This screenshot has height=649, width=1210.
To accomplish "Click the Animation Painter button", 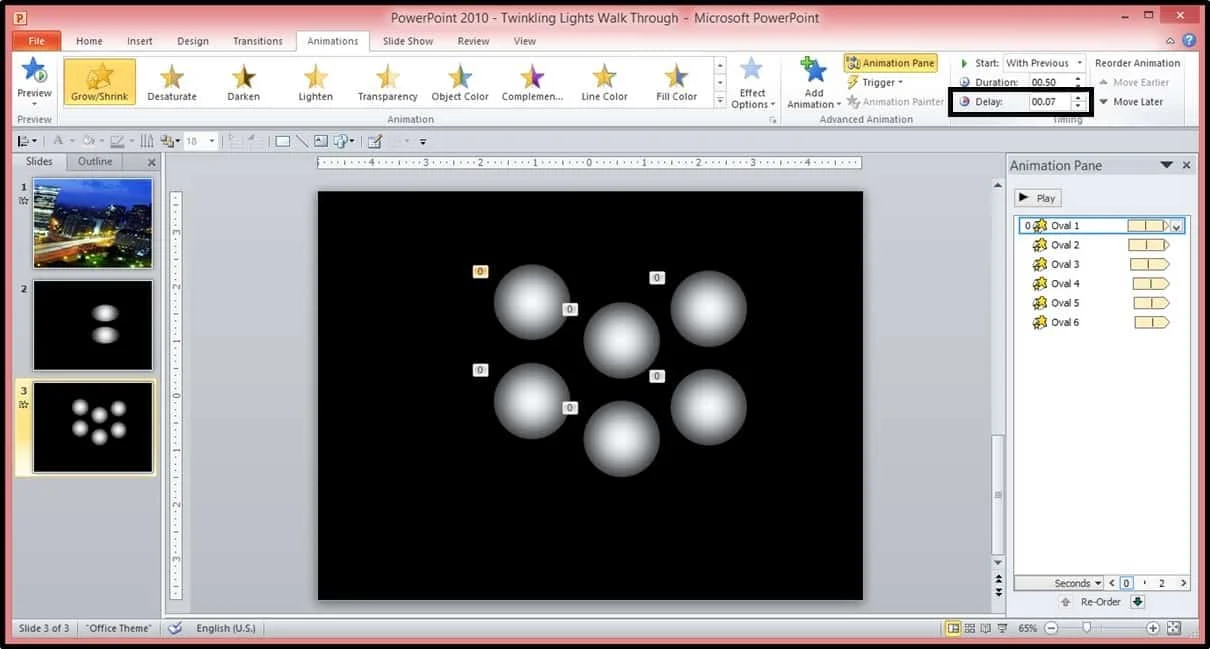I will coord(895,101).
